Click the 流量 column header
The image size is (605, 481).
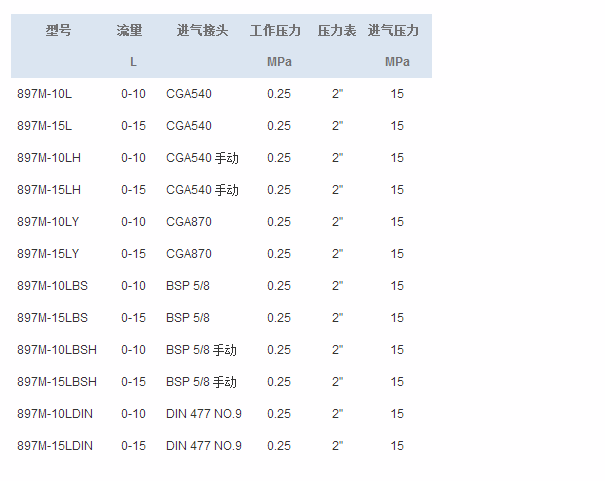(x=130, y=31)
